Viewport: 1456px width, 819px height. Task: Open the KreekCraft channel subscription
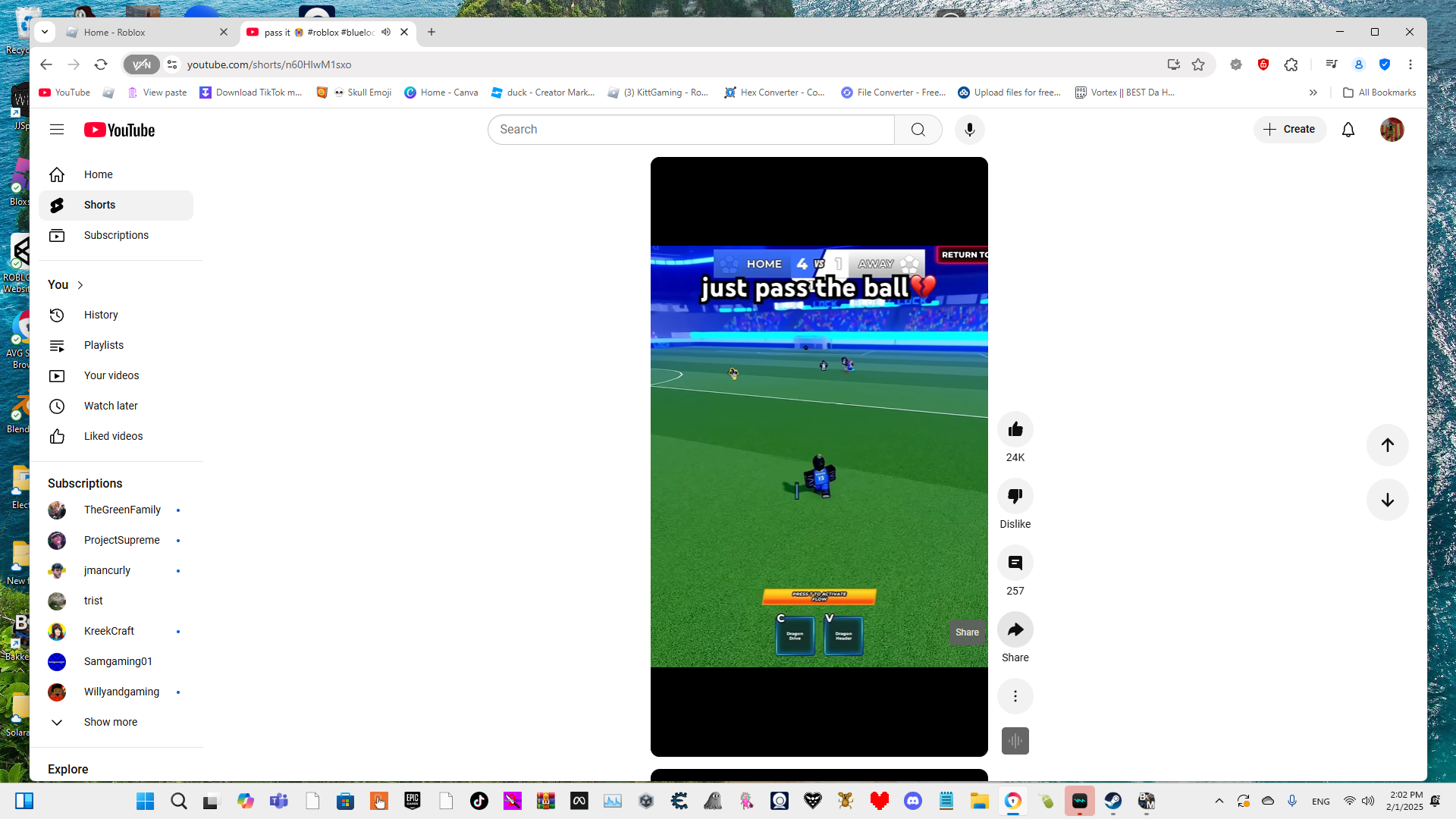coord(109,631)
